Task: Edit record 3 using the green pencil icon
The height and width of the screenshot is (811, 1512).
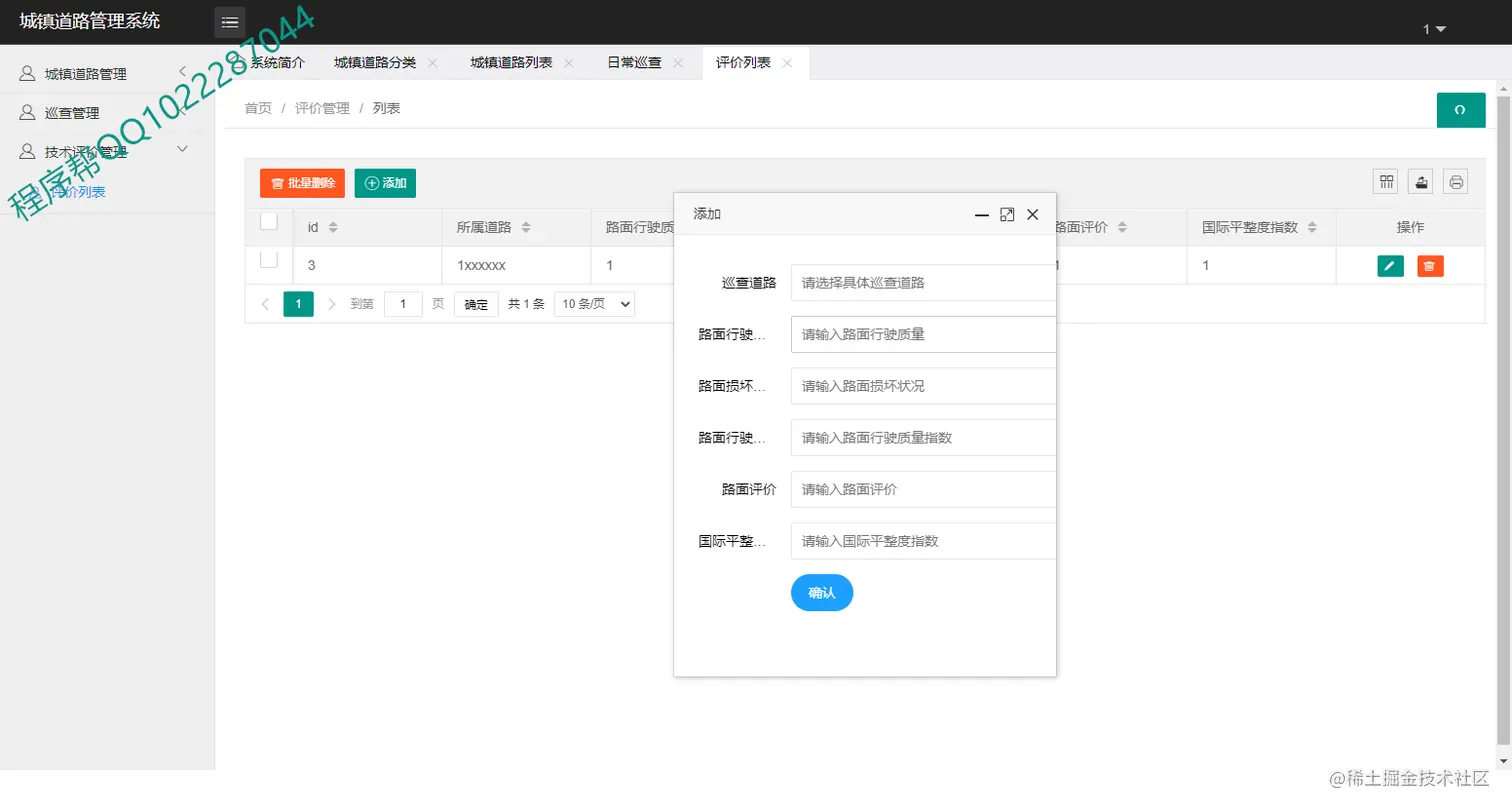Action: pyautogui.click(x=1392, y=265)
